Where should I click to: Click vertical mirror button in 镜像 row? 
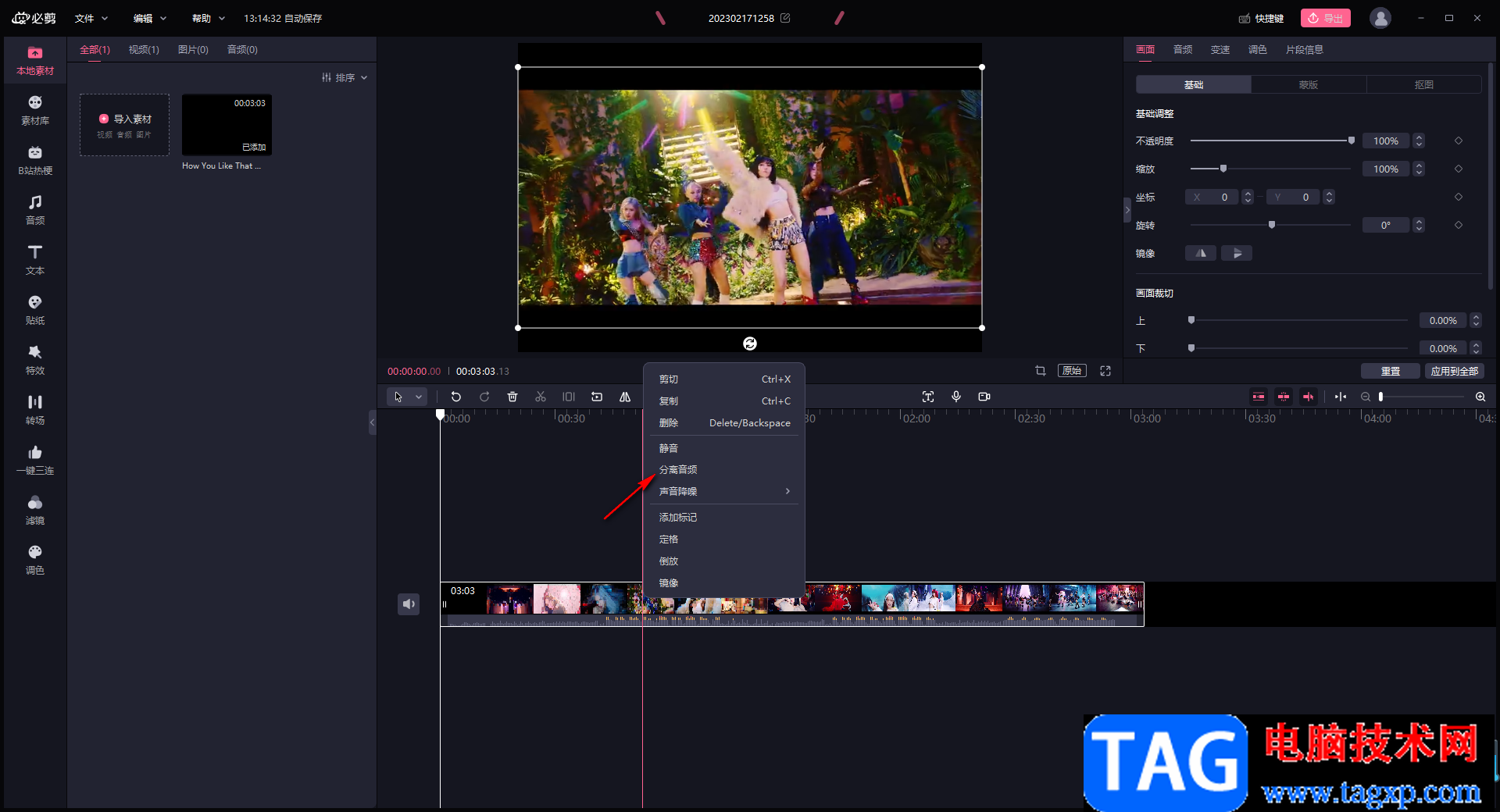1237,253
